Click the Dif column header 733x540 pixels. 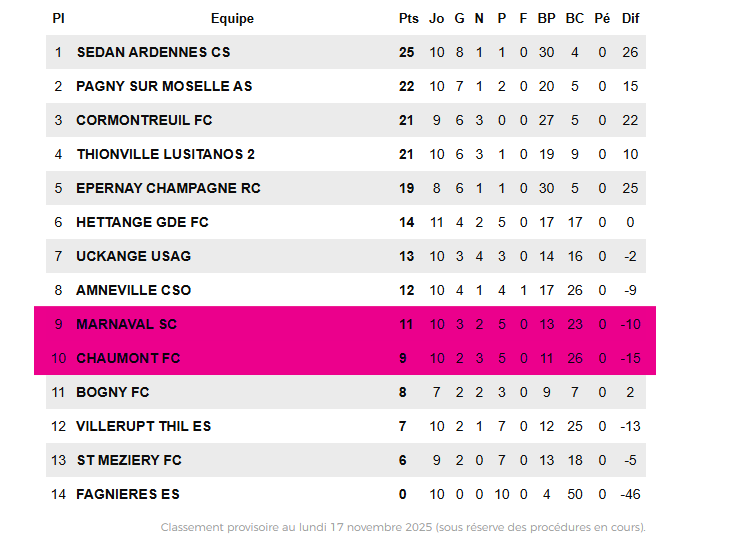pos(630,18)
